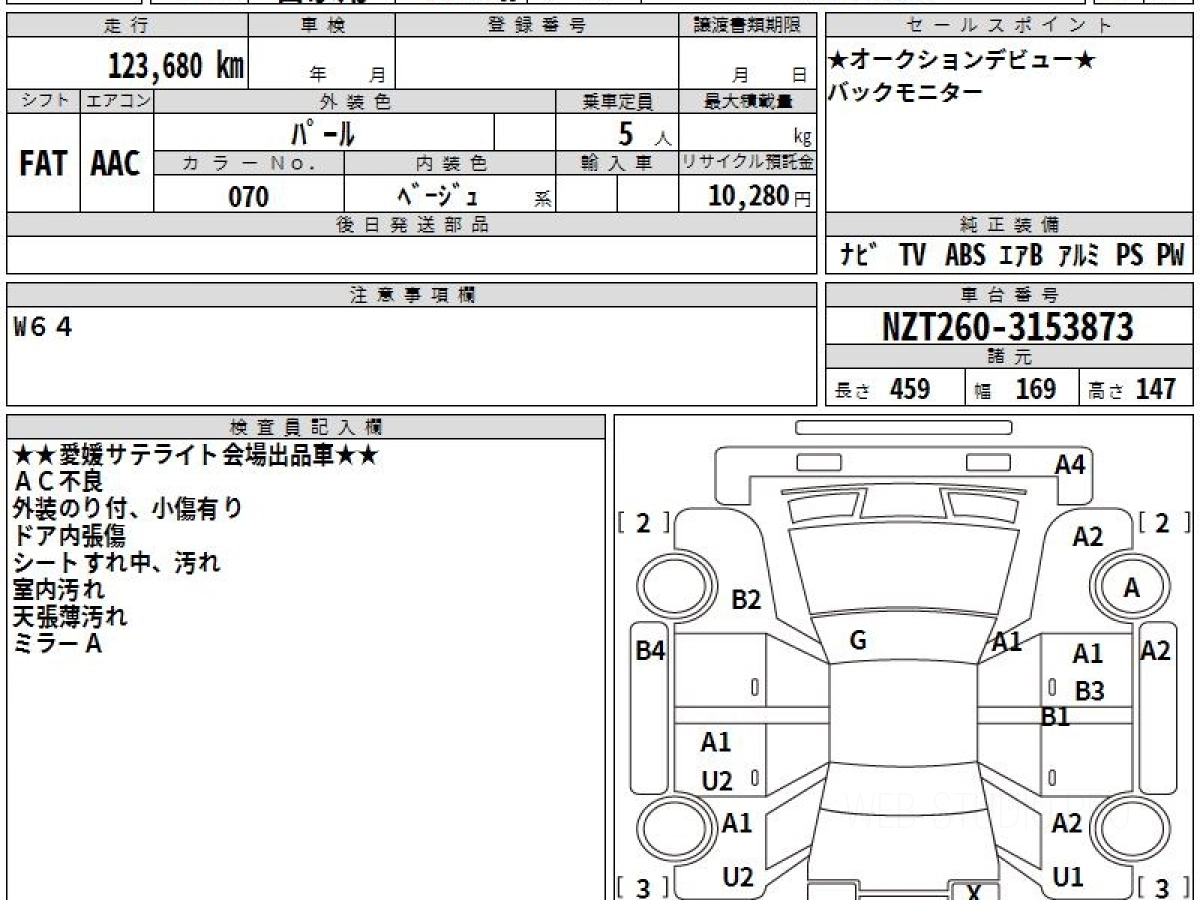
Task: Click the 外装色 header
Action: tap(355, 101)
